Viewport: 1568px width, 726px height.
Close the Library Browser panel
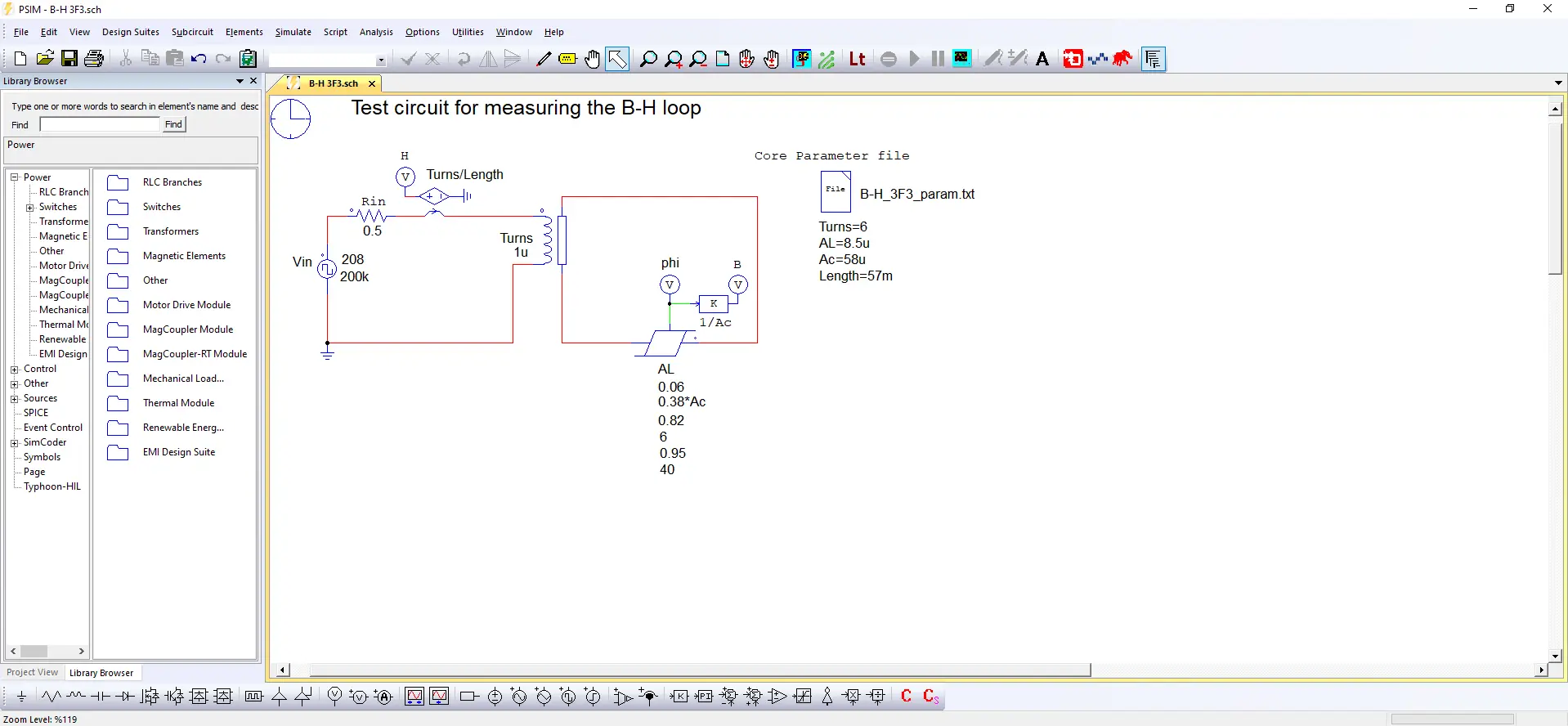[253, 81]
